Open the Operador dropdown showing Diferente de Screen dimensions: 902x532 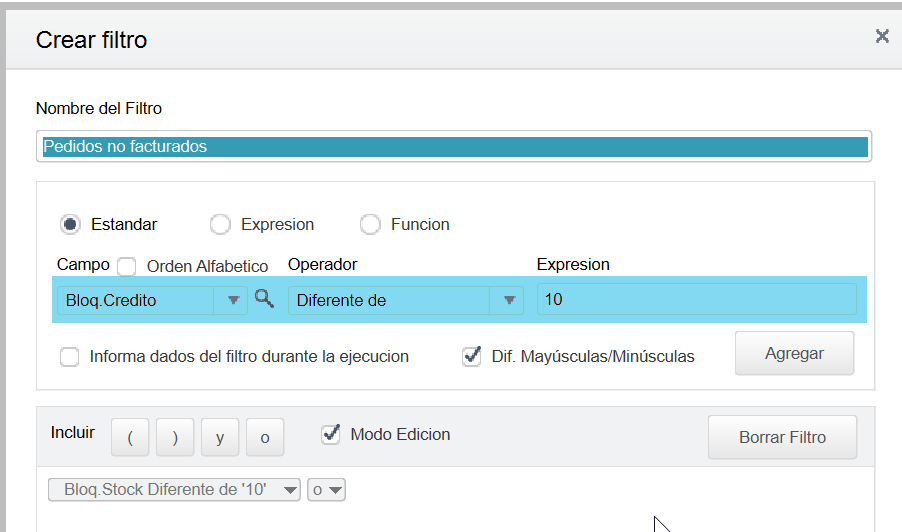406,300
